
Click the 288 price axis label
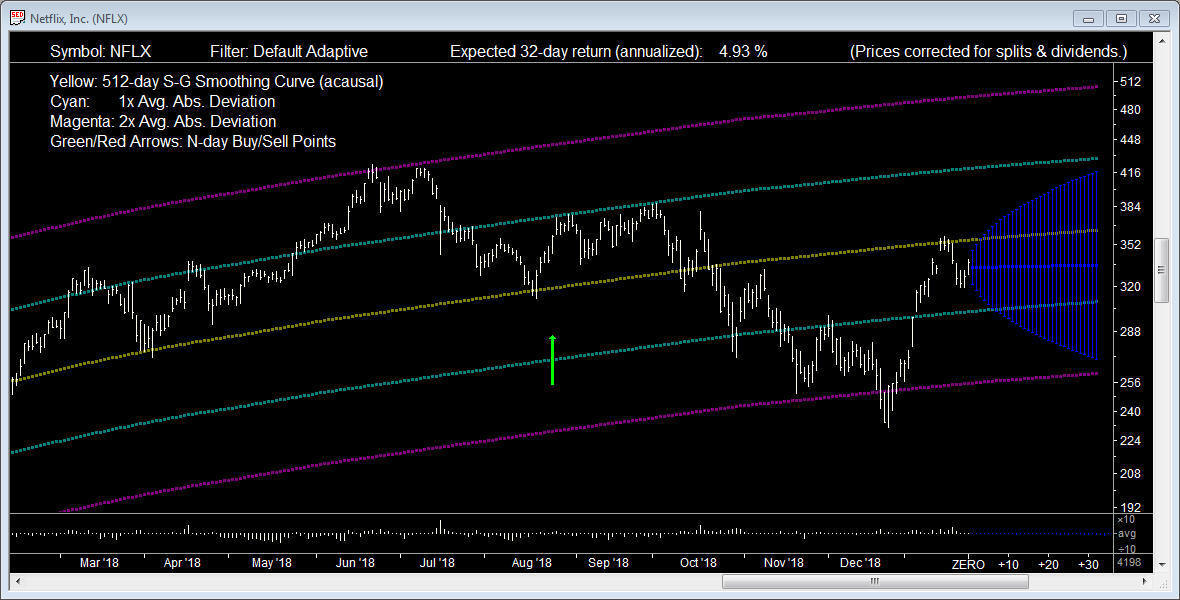[1130, 331]
